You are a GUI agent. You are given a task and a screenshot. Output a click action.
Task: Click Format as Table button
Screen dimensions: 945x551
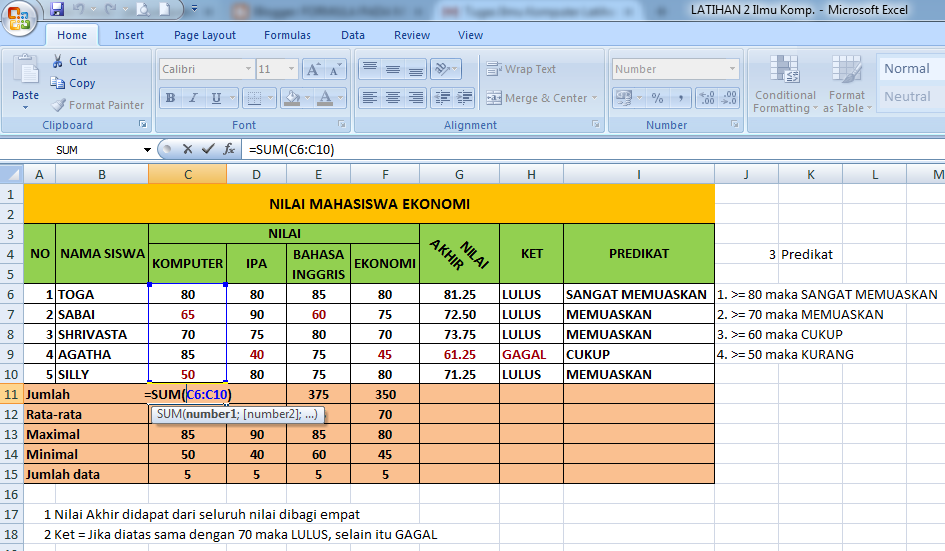(847, 84)
